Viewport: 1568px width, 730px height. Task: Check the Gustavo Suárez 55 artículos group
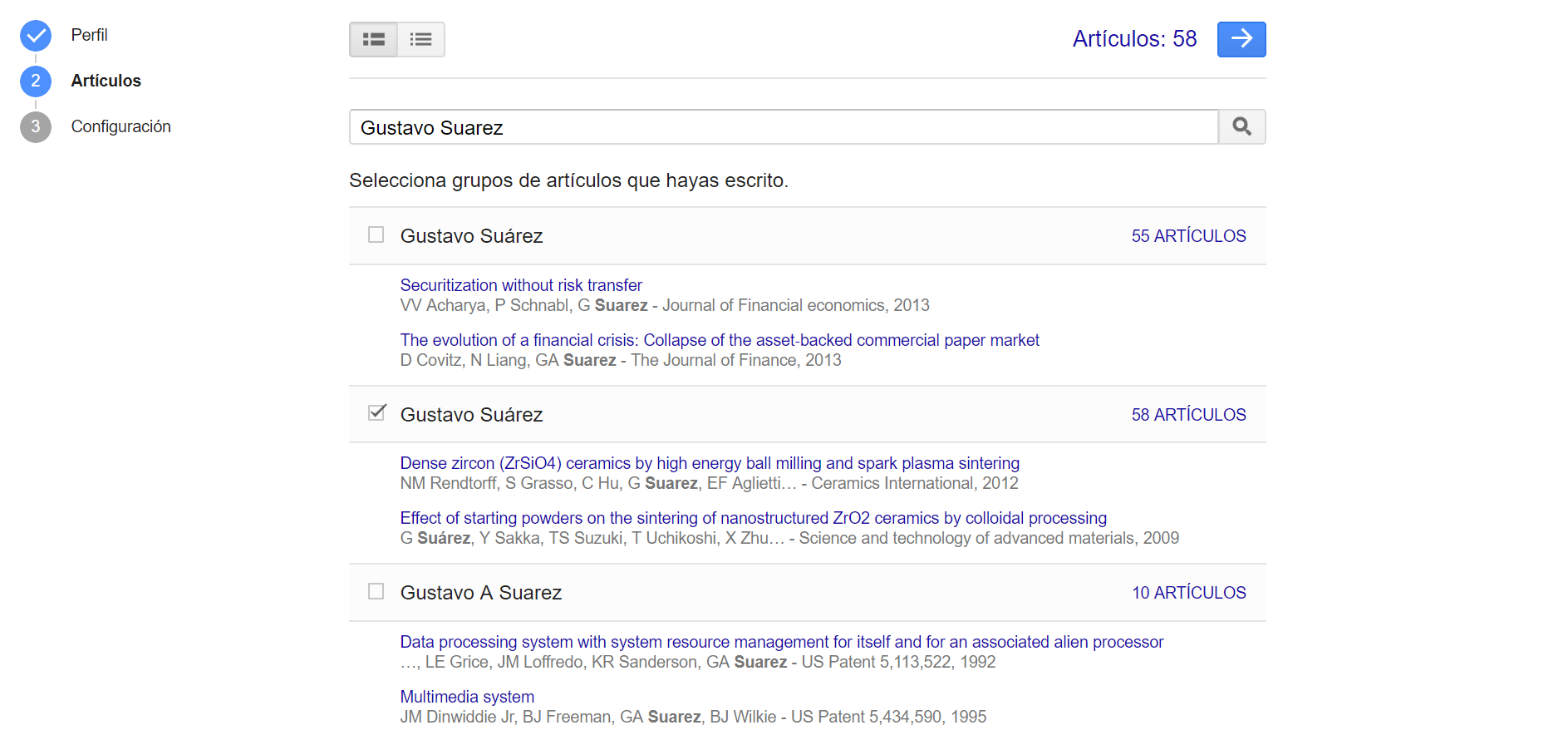click(x=376, y=234)
